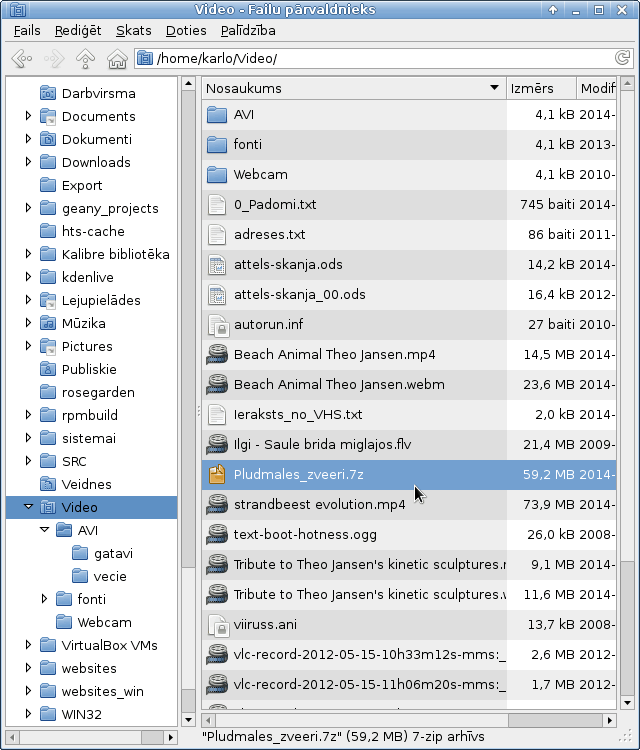Expand the VirtualBox VMs tree node
640x750 pixels.
click(28, 645)
